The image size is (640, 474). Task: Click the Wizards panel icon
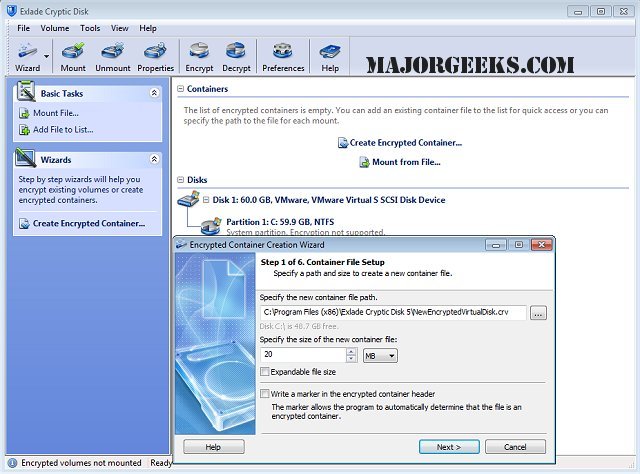pos(25,158)
